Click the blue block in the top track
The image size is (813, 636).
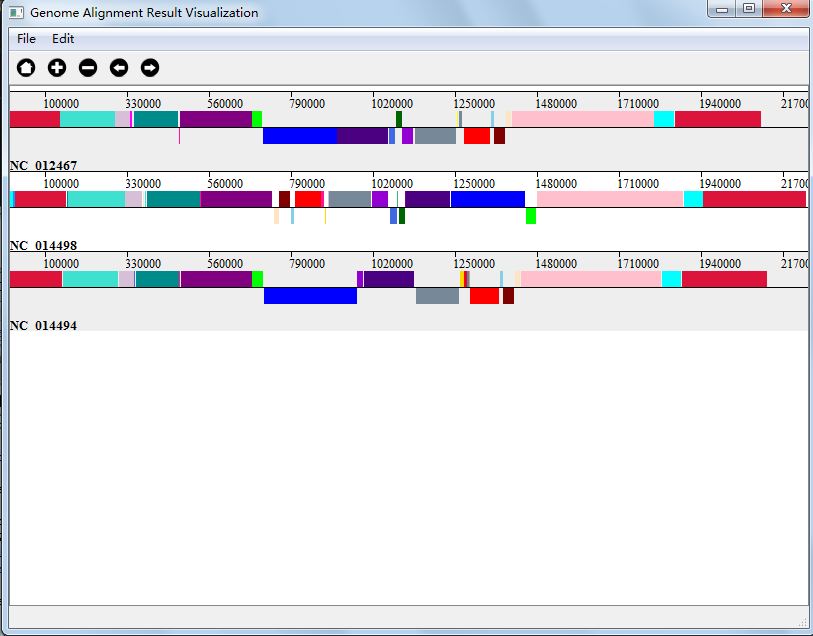coord(300,136)
